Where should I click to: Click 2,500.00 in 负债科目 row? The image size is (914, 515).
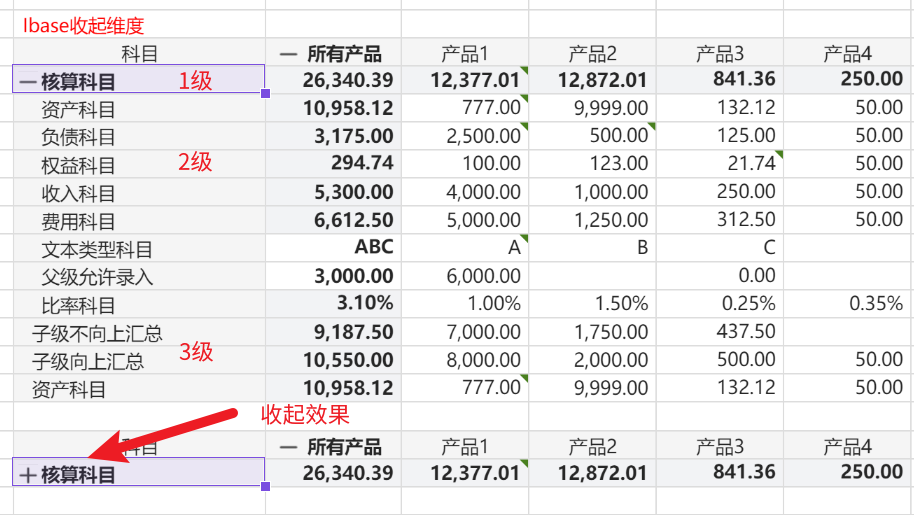coord(483,136)
